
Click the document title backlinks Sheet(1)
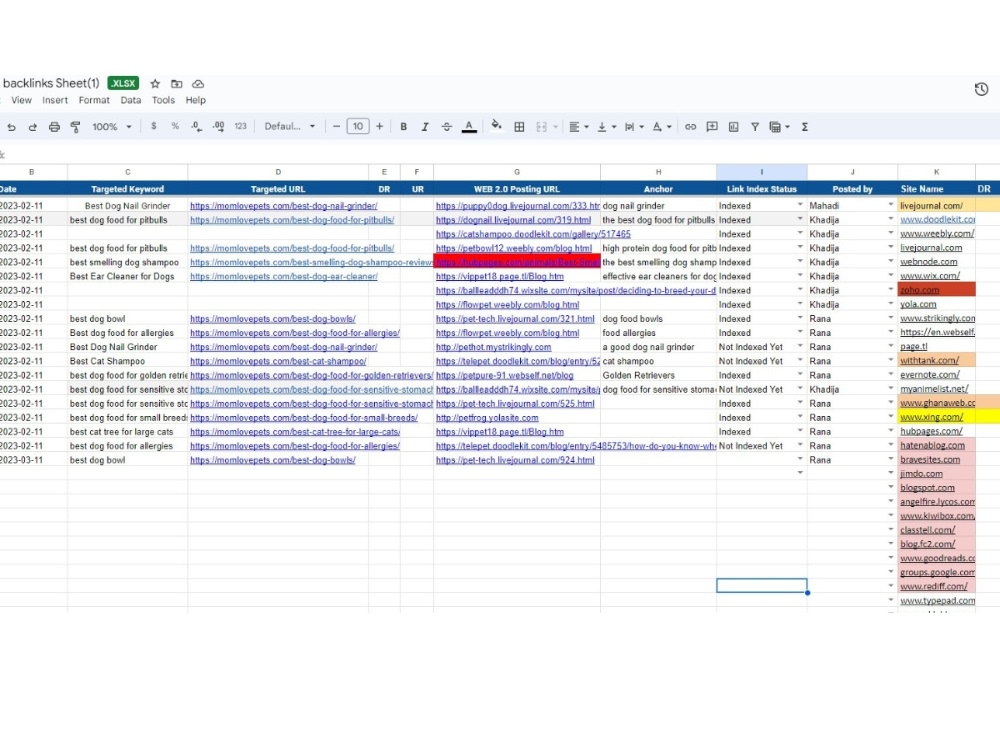pos(51,84)
